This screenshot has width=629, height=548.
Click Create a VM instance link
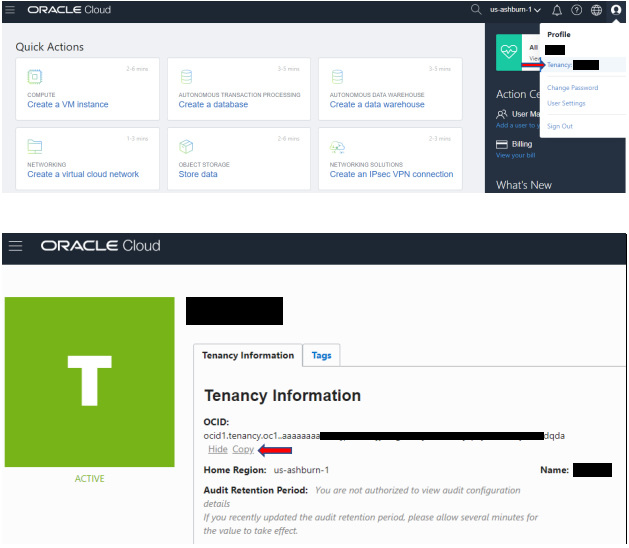tap(68, 104)
